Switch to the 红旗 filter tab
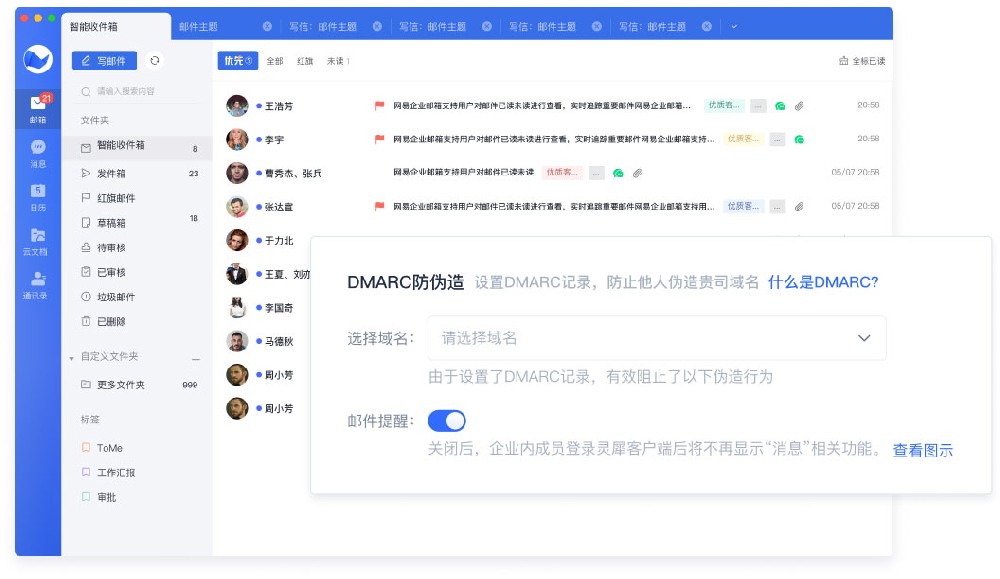Viewport: 1000px width, 579px height. click(x=305, y=61)
